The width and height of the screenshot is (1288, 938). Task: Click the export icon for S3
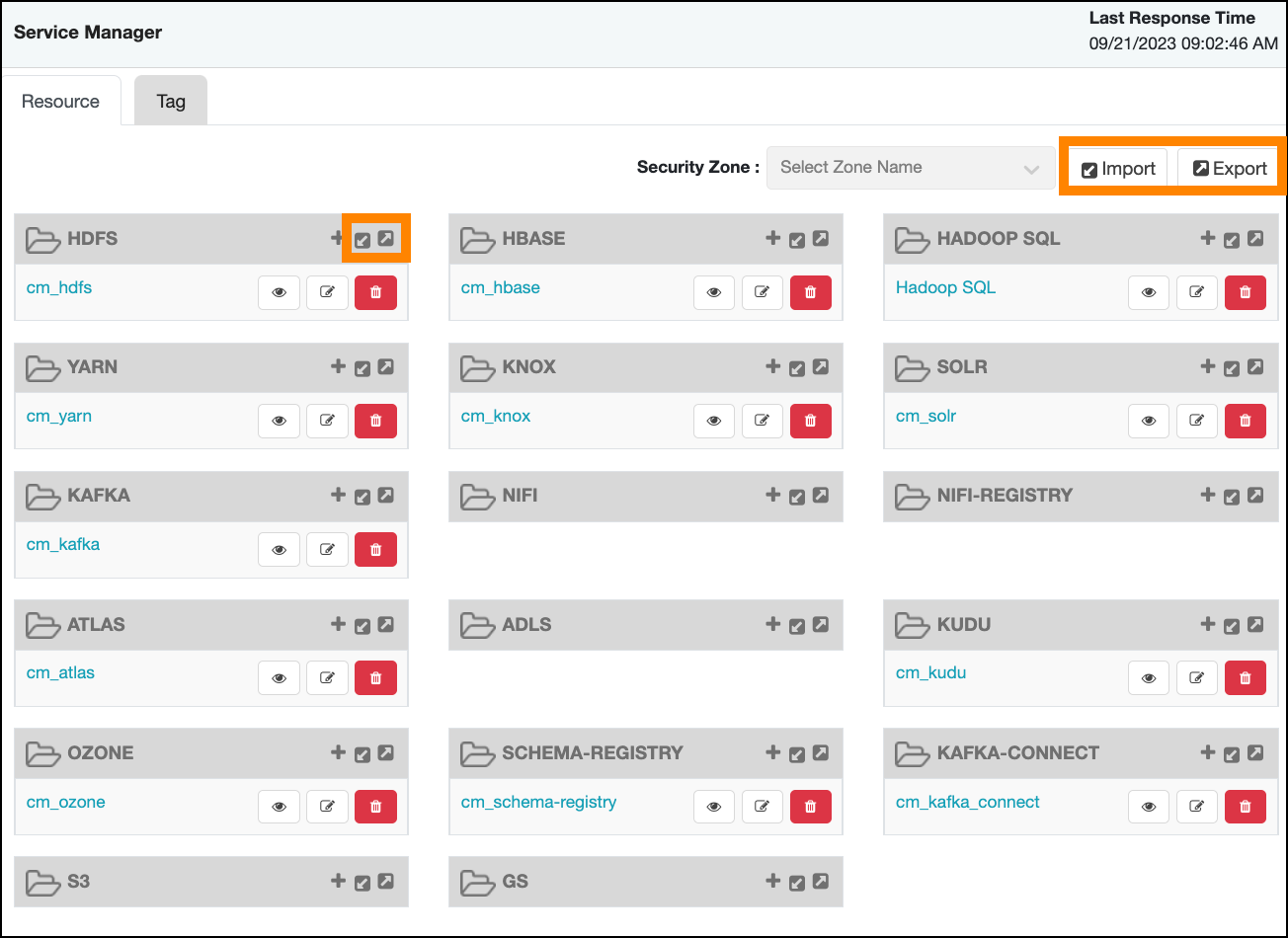[x=386, y=881]
